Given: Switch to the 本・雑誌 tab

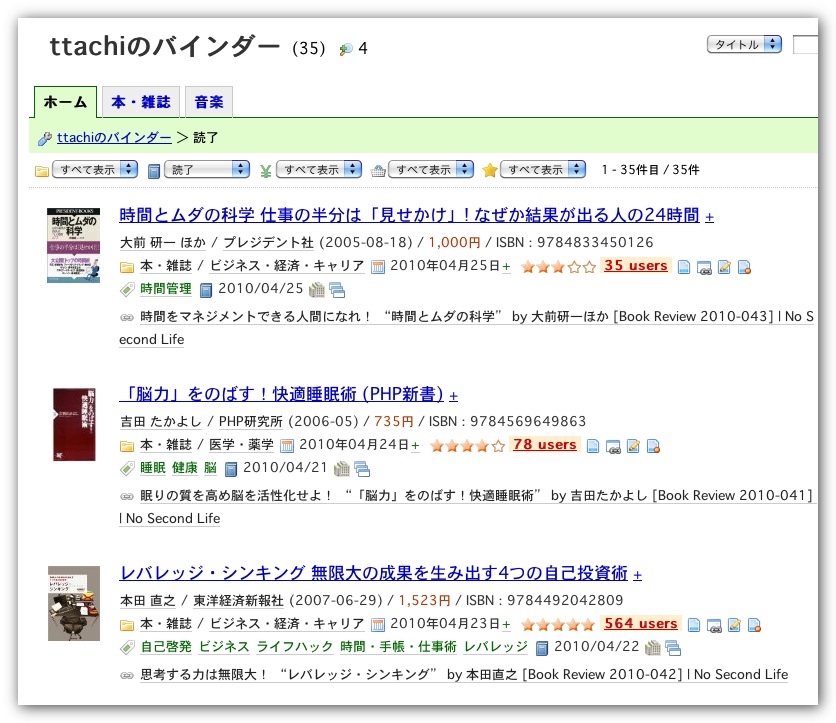Looking at the screenshot, I should tap(140, 102).
